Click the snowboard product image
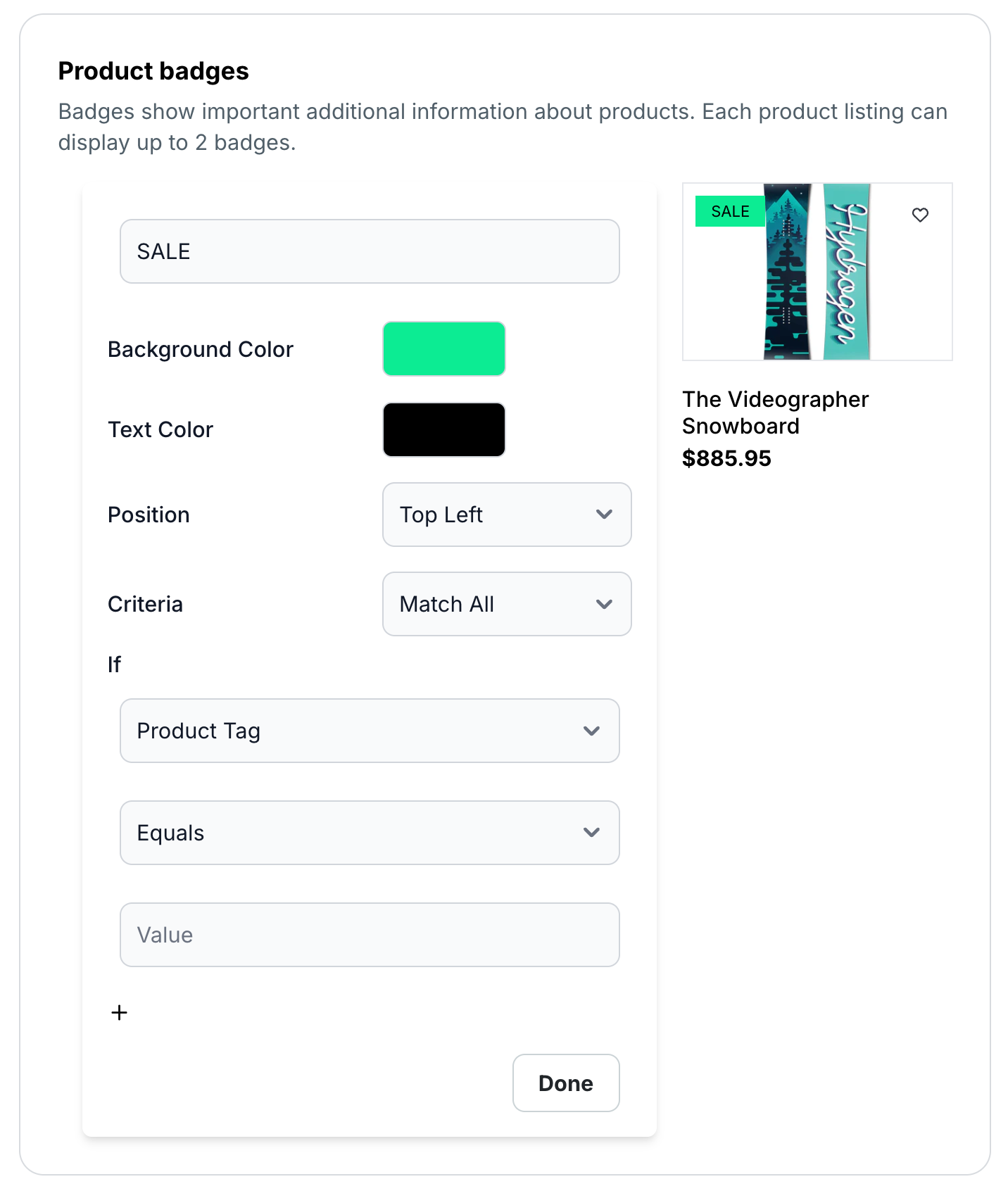Screen dimensions: 1008x1191 817,282
